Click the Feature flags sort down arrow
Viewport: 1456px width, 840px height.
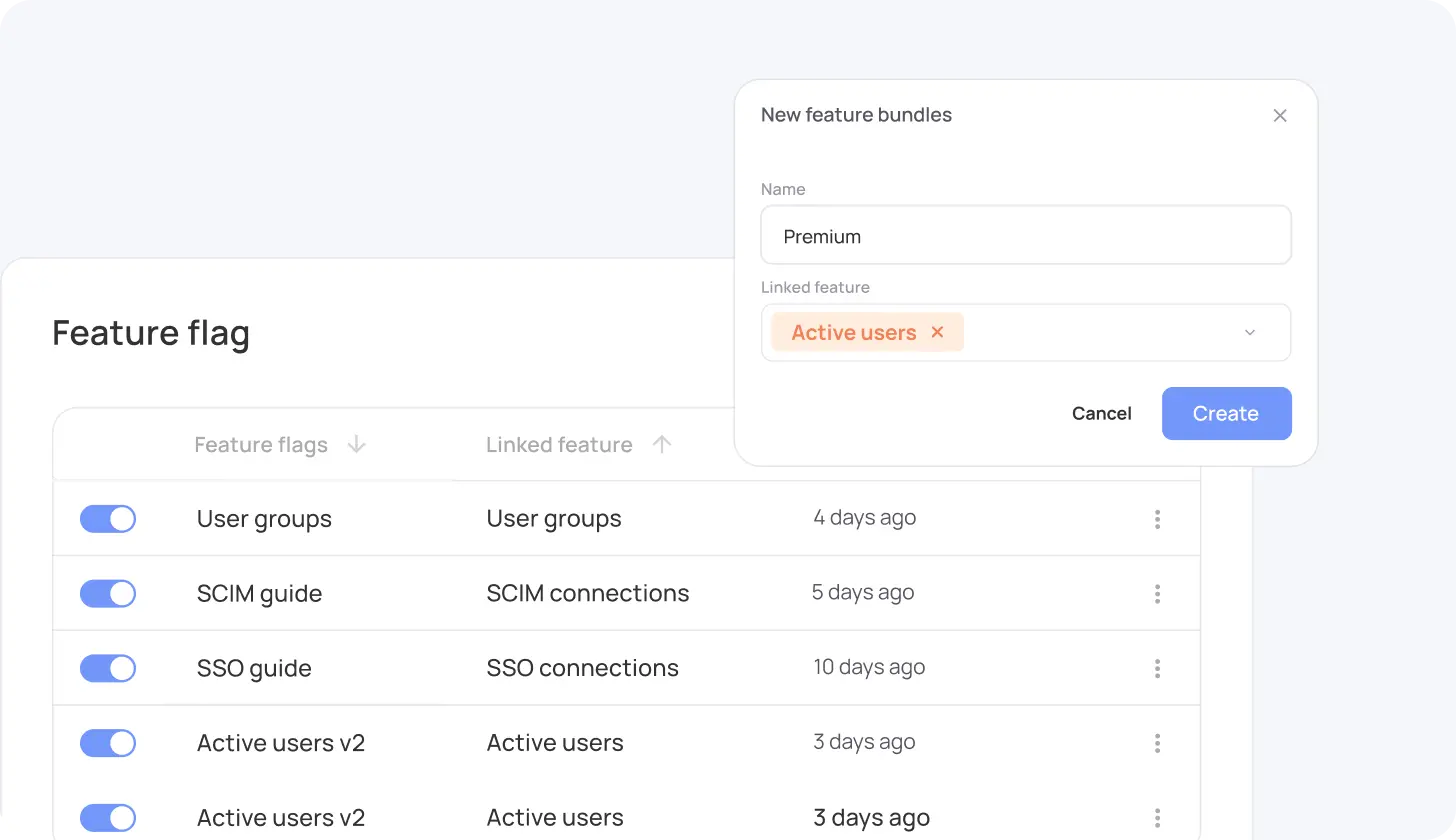coord(356,445)
